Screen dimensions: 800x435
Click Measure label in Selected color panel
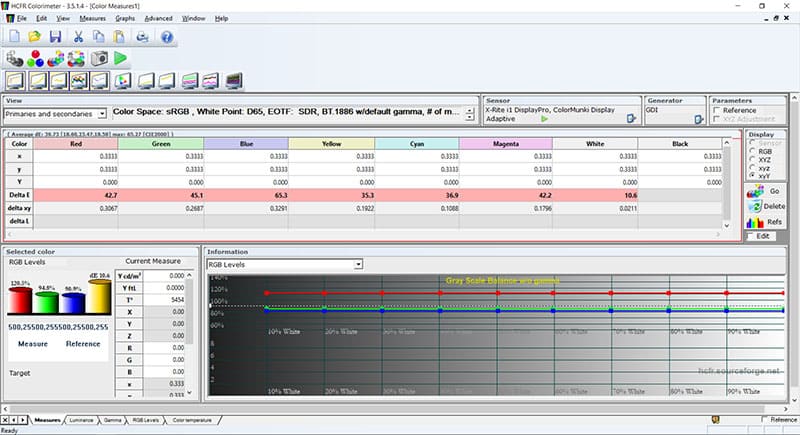[x=33, y=344]
